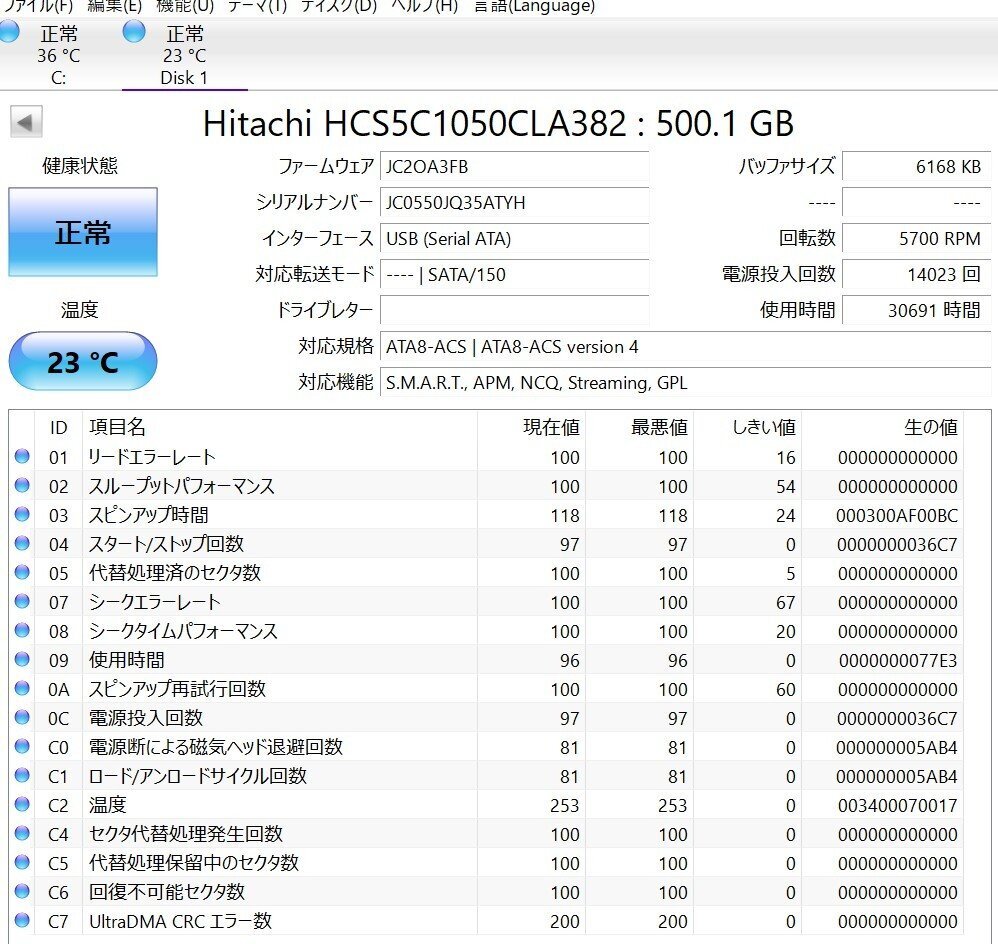Click status icon for 01 リードエラーレート
Image resolution: width=998 pixels, height=944 pixels.
(x=22, y=456)
